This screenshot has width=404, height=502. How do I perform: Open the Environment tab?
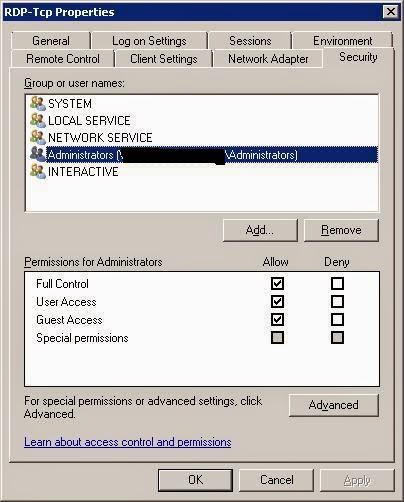[x=342, y=41]
